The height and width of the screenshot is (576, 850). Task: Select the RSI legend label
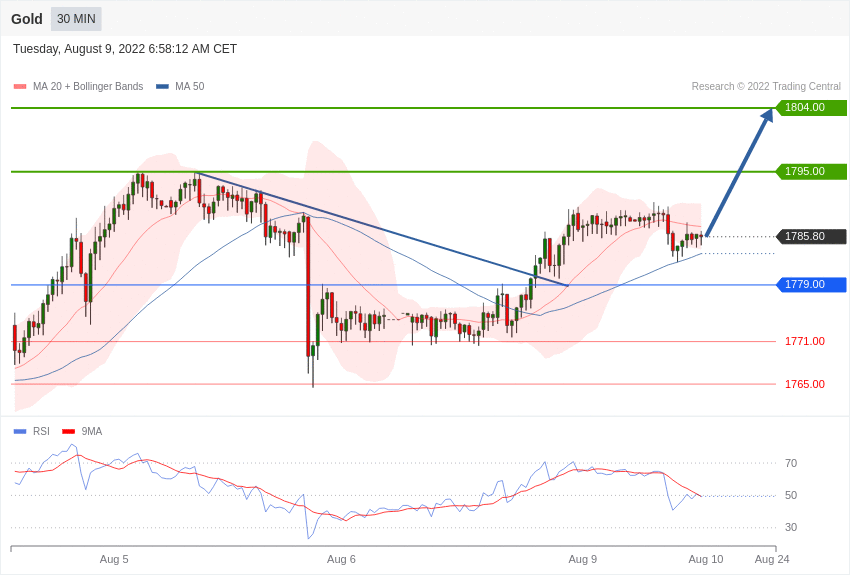click(x=41, y=431)
